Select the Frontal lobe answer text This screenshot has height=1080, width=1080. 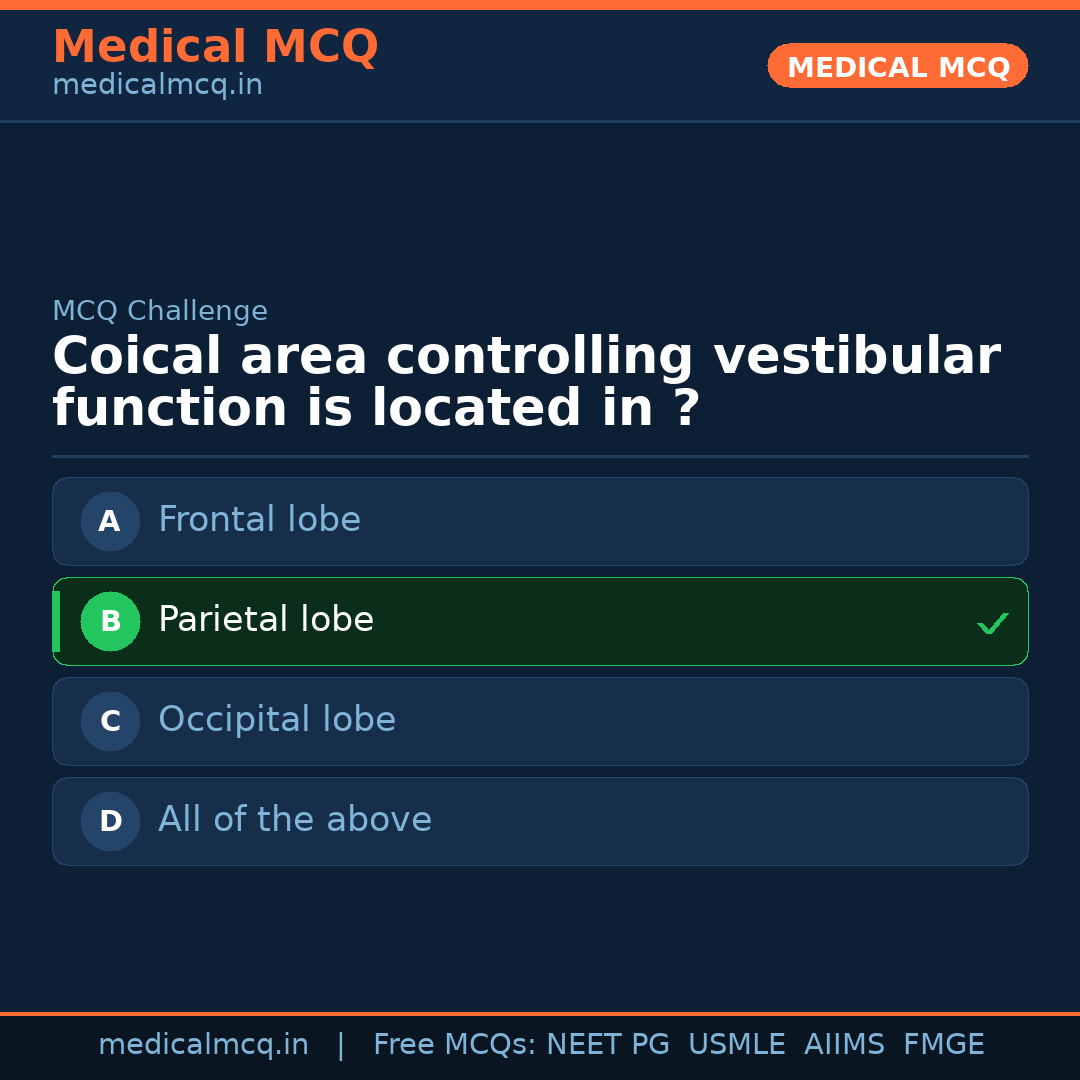[x=259, y=520]
